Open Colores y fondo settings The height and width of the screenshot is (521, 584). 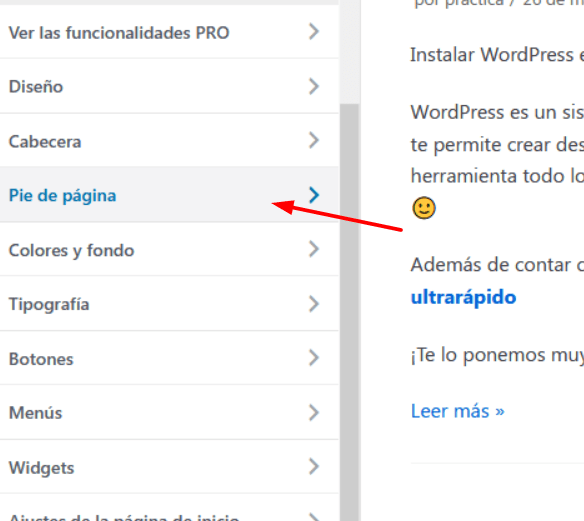169,250
